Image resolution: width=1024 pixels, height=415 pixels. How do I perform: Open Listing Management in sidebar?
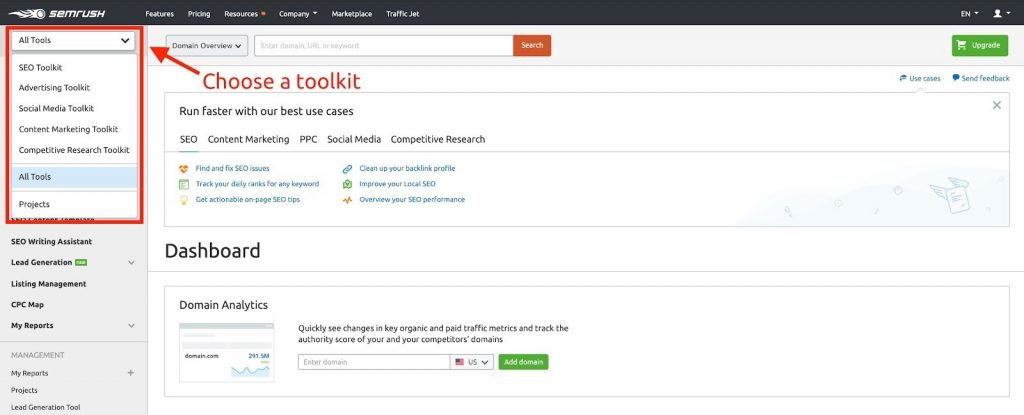click(49, 284)
